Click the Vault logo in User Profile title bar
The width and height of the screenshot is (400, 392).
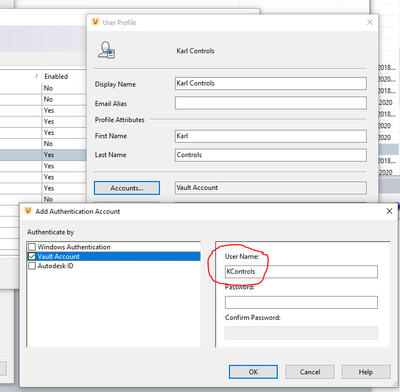point(96,22)
